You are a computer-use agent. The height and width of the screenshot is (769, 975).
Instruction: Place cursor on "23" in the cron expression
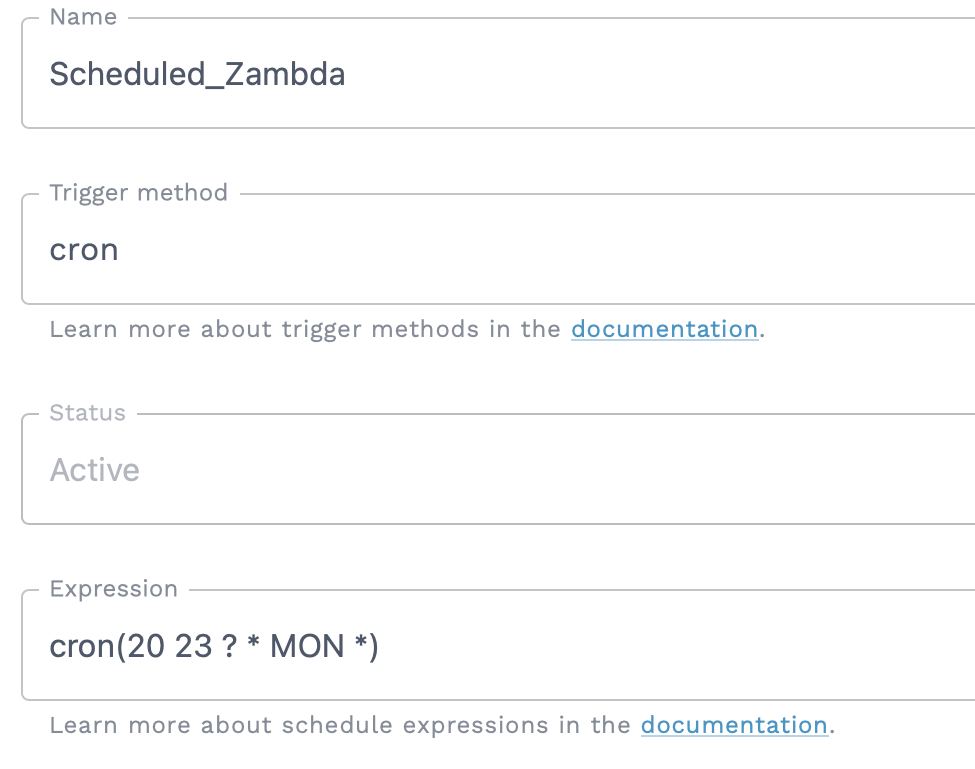coord(194,647)
